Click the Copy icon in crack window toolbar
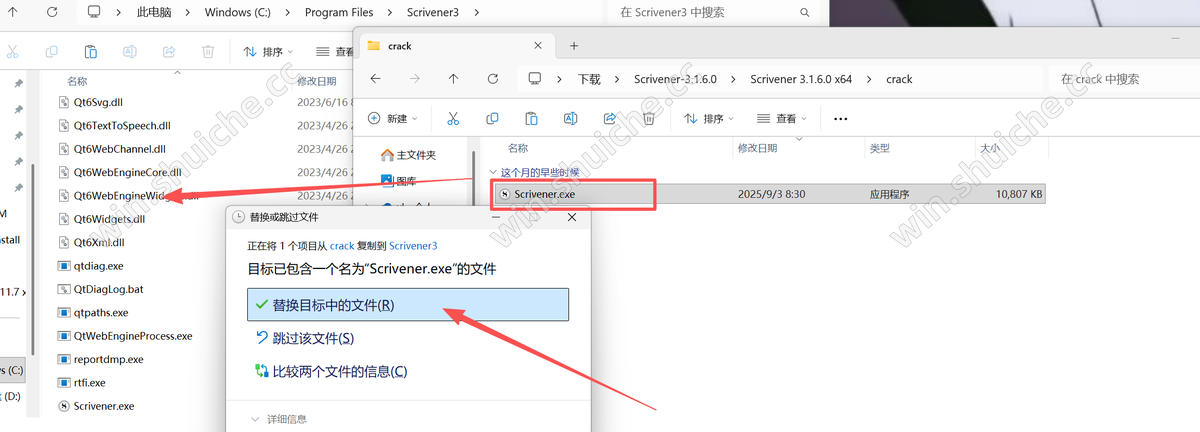The width and height of the screenshot is (1200, 432). pyautogui.click(x=491, y=118)
